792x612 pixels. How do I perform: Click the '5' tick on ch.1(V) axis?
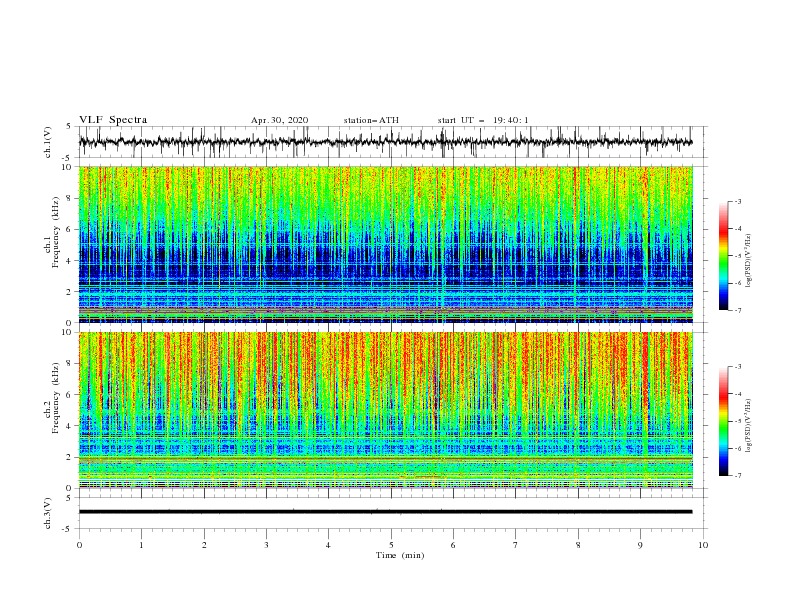pyautogui.click(x=69, y=126)
